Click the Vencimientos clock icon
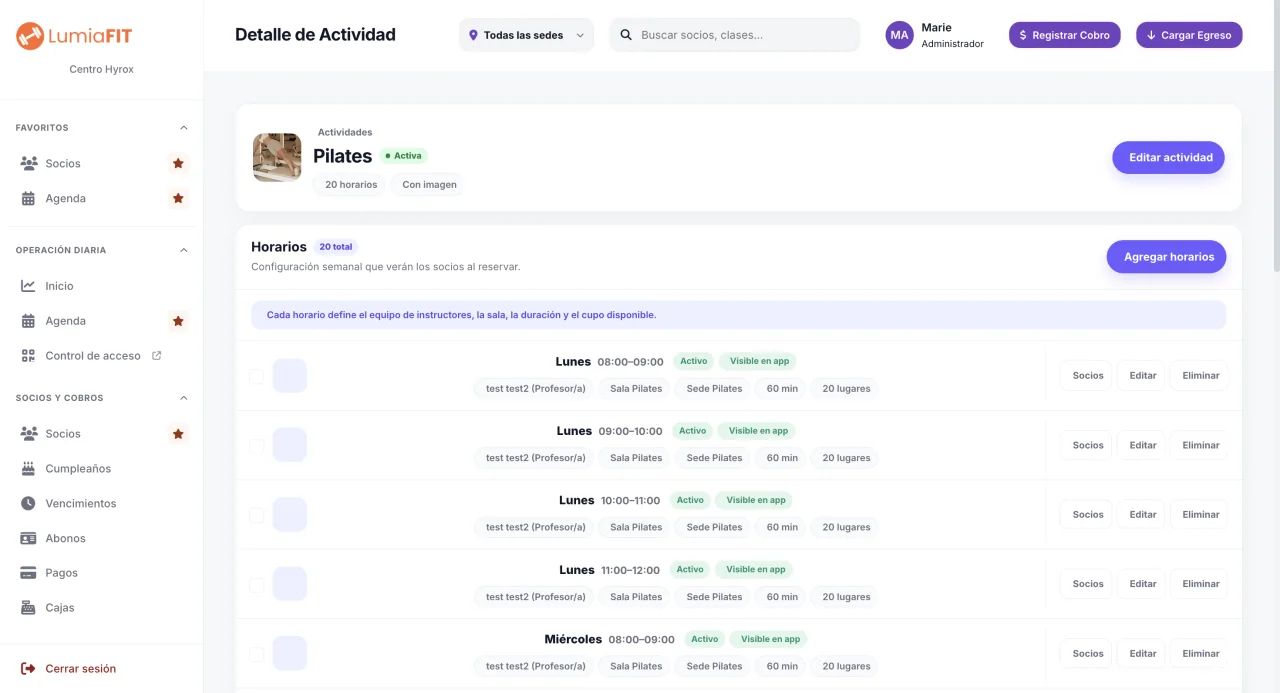This screenshot has width=1280, height=693. tap(28, 503)
